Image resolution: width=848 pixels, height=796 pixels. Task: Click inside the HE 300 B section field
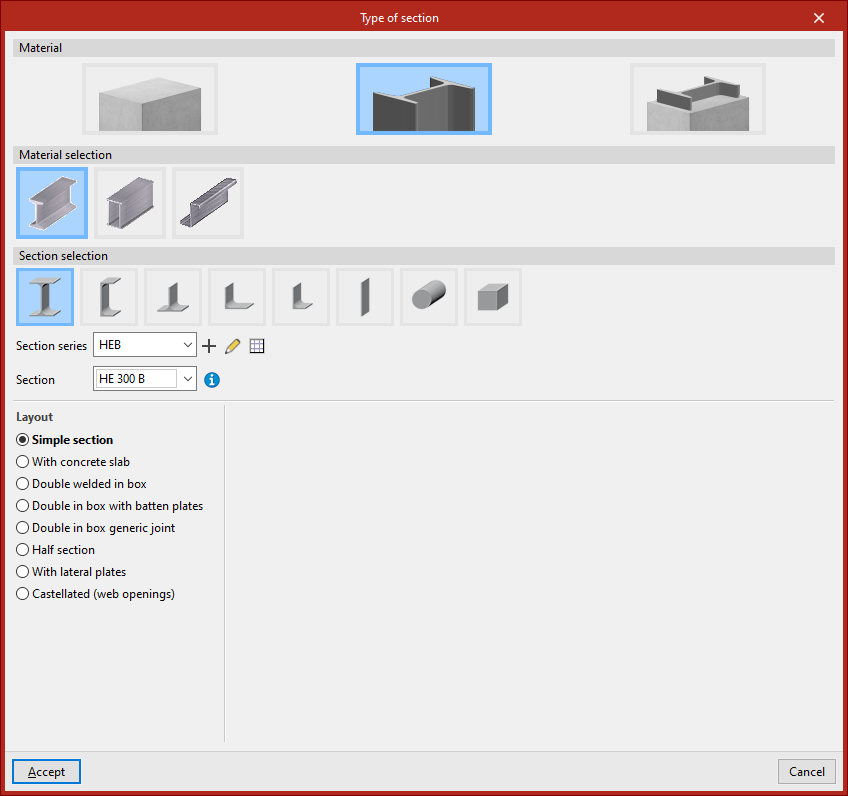[136, 379]
